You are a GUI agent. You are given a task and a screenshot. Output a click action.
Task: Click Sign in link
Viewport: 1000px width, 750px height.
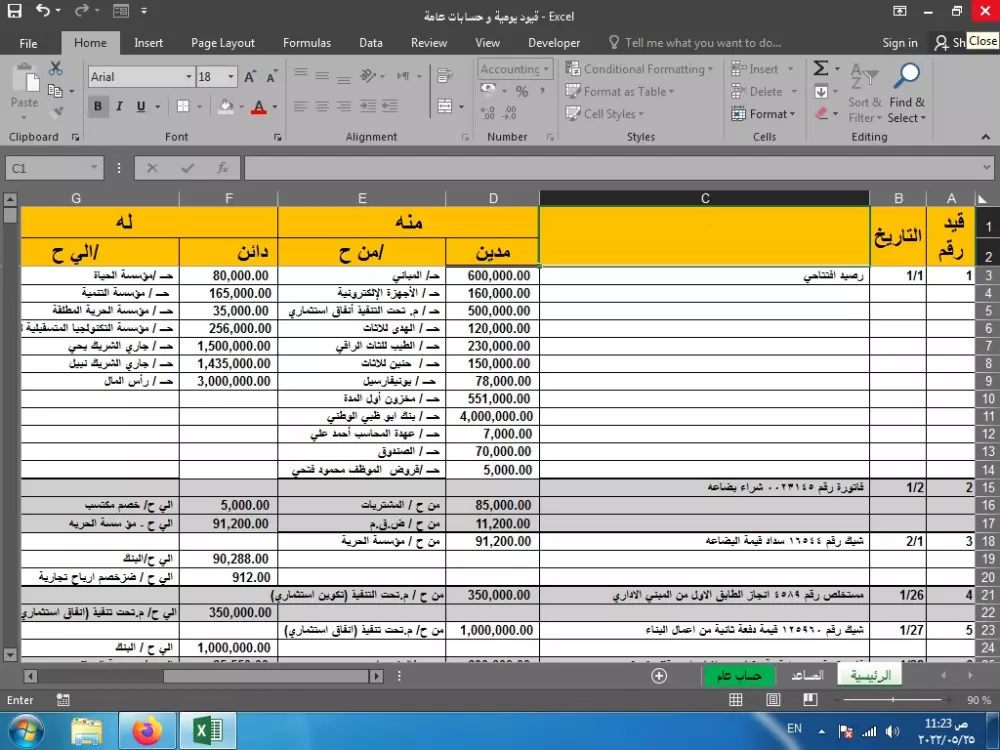[x=899, y=43]
